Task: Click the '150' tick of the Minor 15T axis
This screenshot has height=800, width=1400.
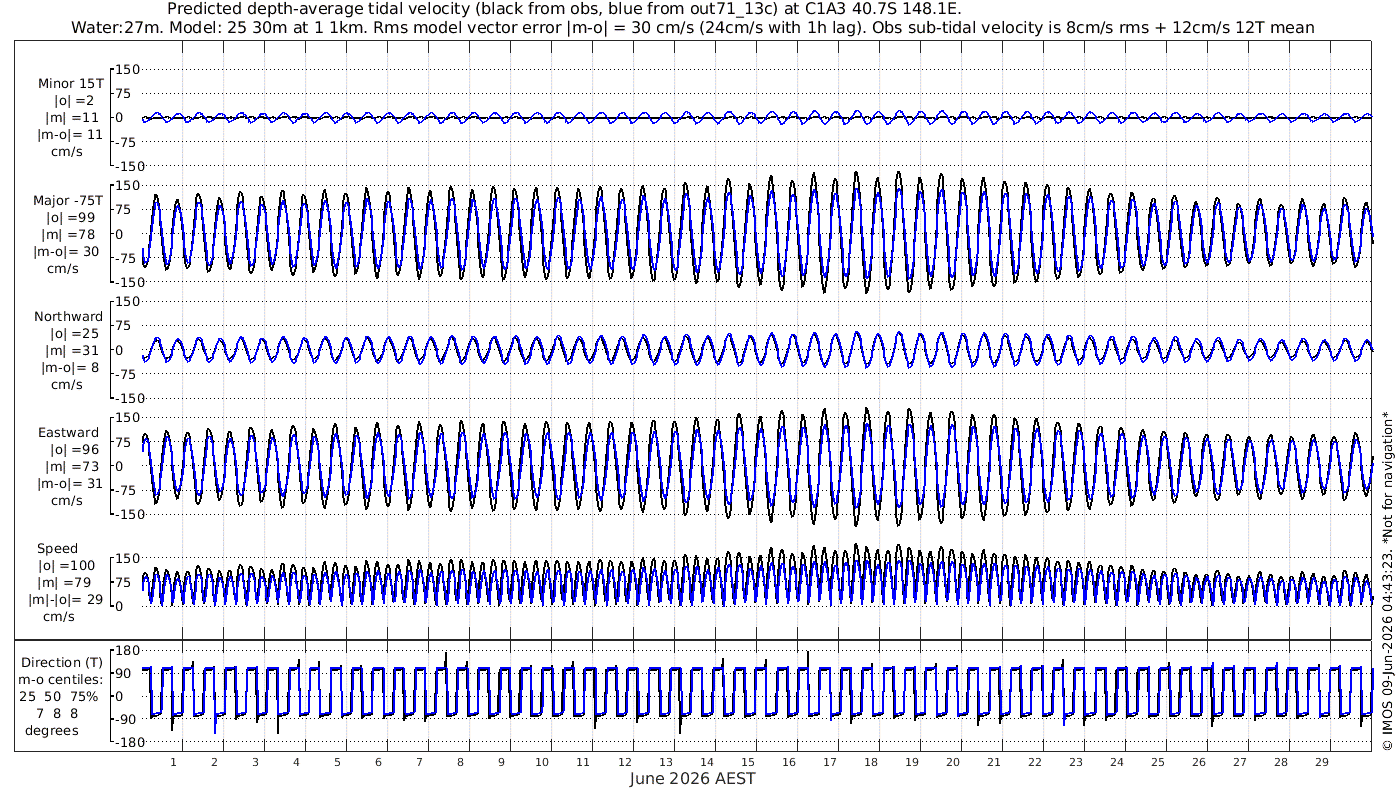Action: (129, 69)
